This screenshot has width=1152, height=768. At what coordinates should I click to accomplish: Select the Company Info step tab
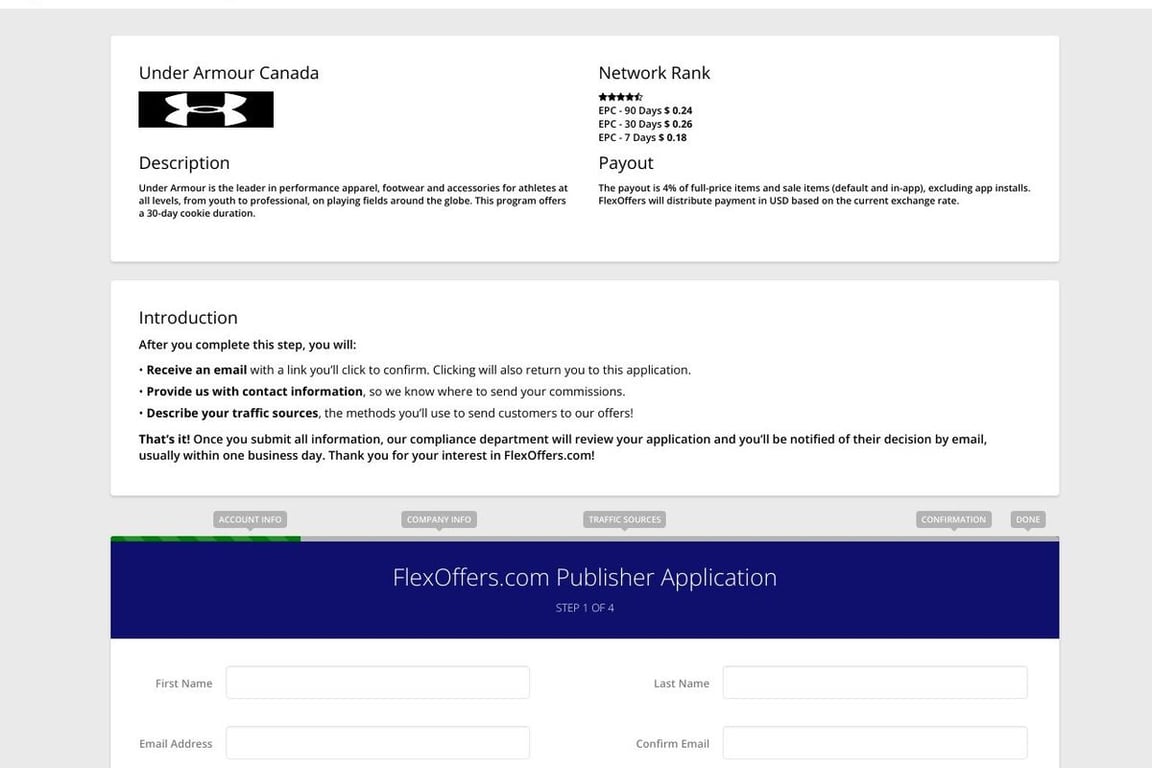(x=439, y=519)
